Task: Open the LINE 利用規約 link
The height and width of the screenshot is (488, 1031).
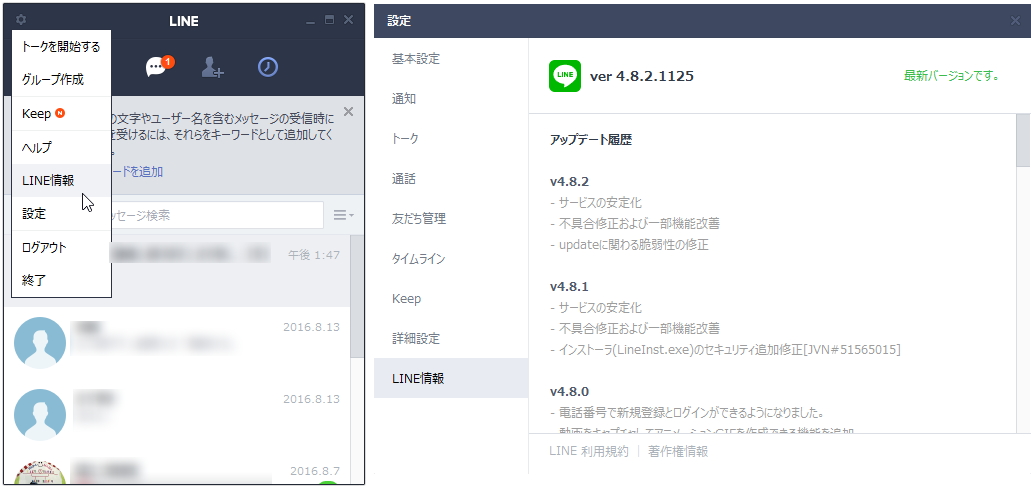Action: 588,451
